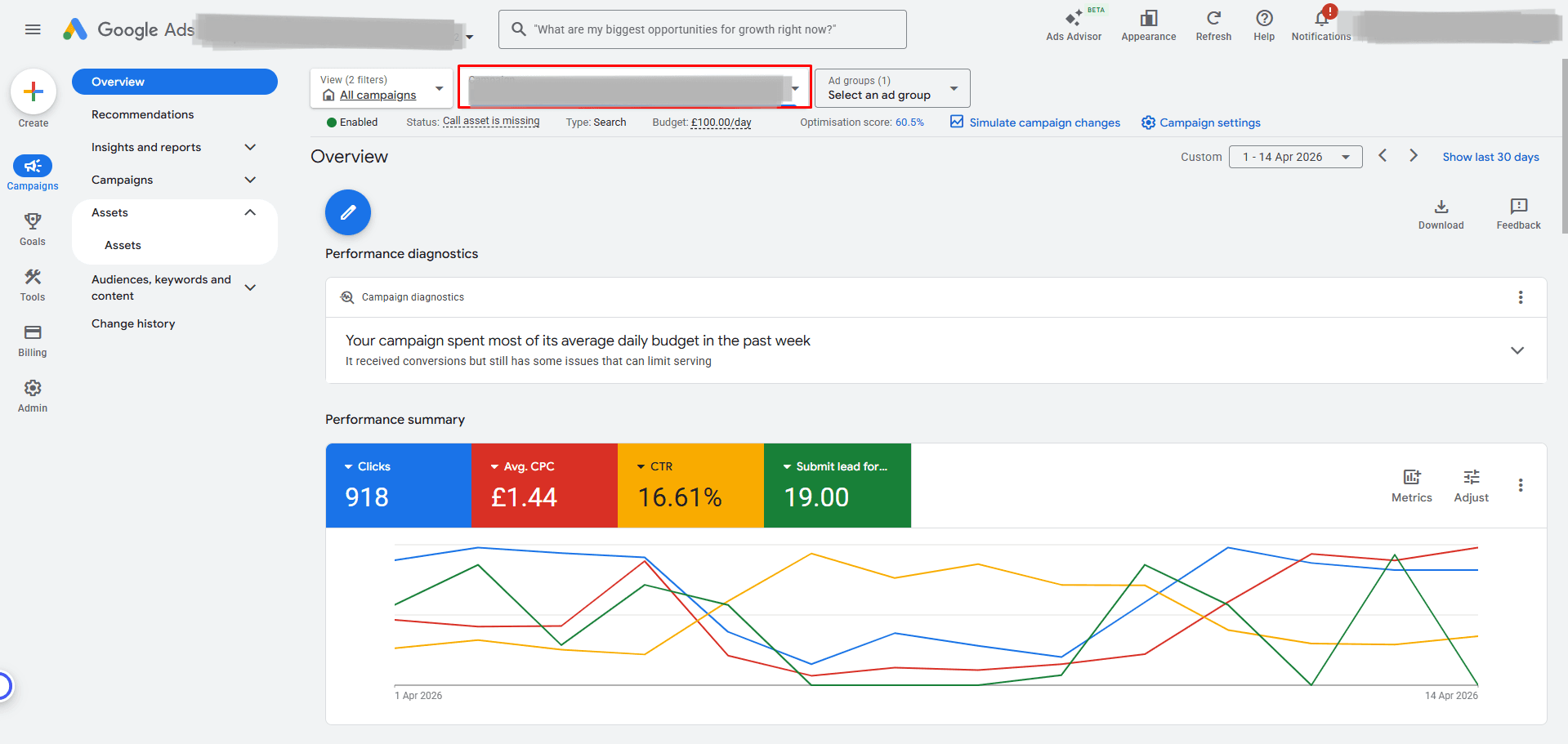
Task: Click the blue pencil edit button
Action: point(348,212)
